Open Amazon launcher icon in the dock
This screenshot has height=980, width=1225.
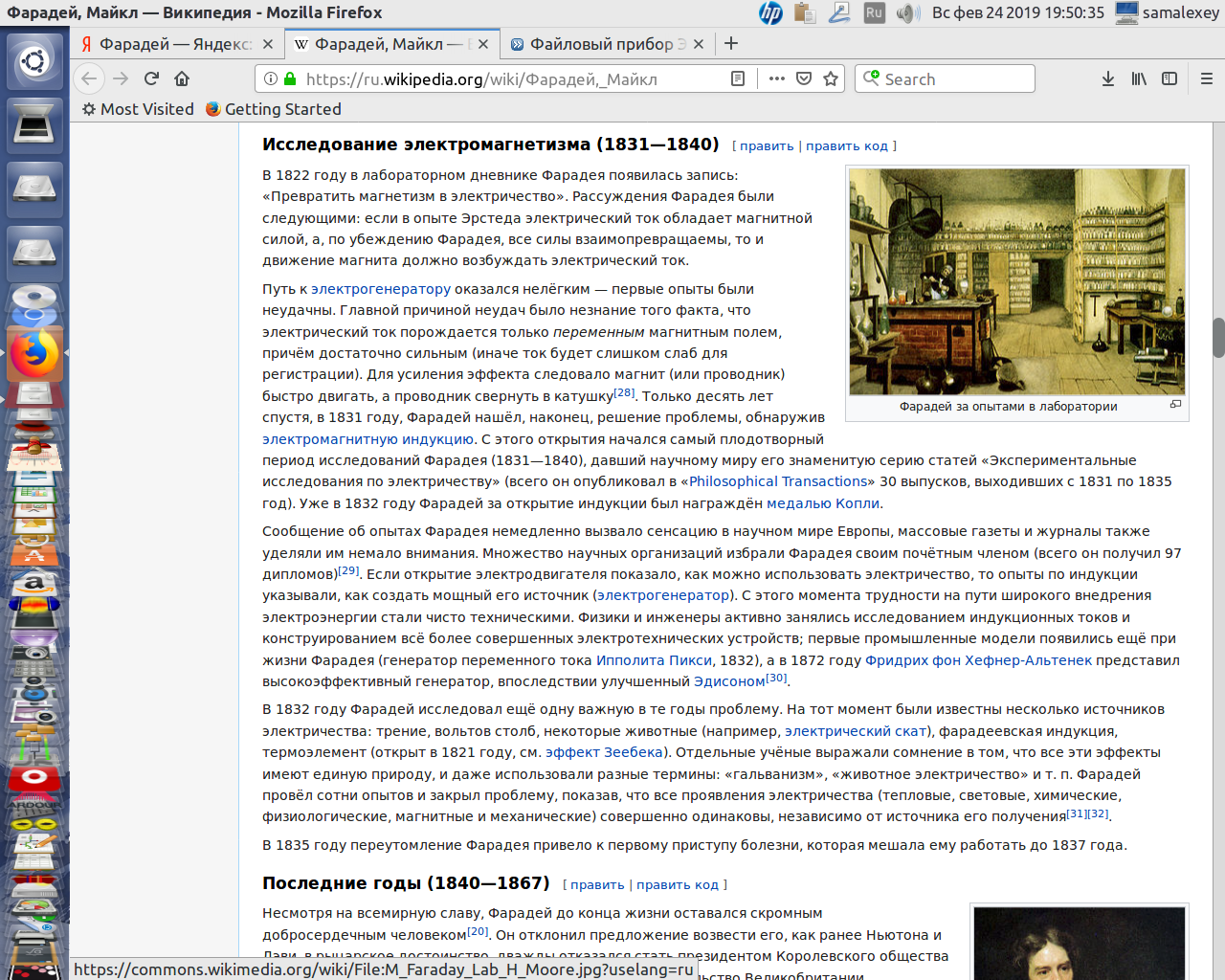(34, 581)
